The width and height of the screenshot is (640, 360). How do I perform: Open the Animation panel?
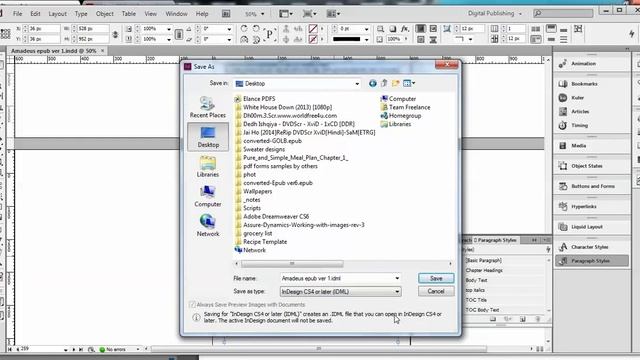tap(591, 64)
